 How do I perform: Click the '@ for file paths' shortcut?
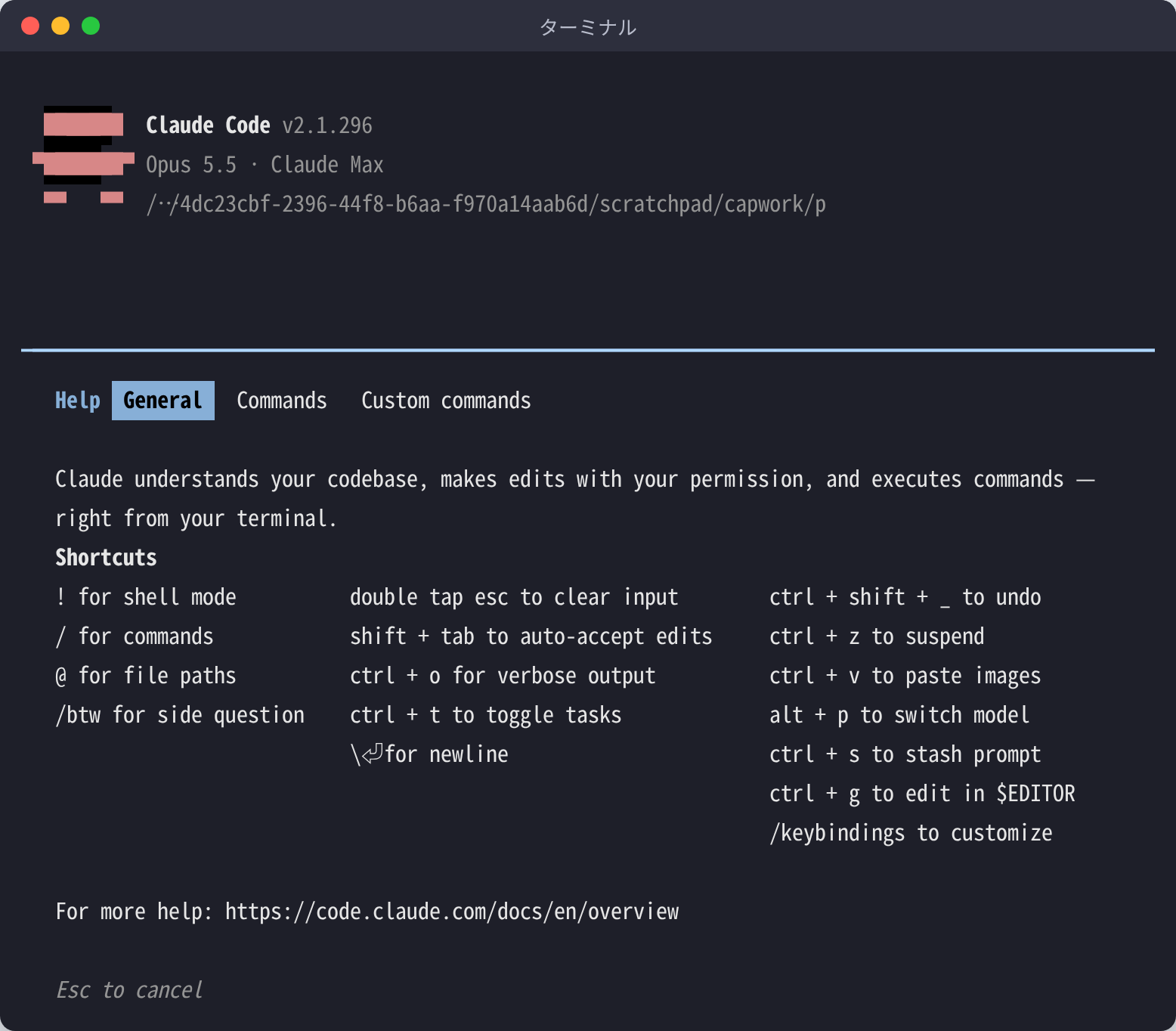146,676
